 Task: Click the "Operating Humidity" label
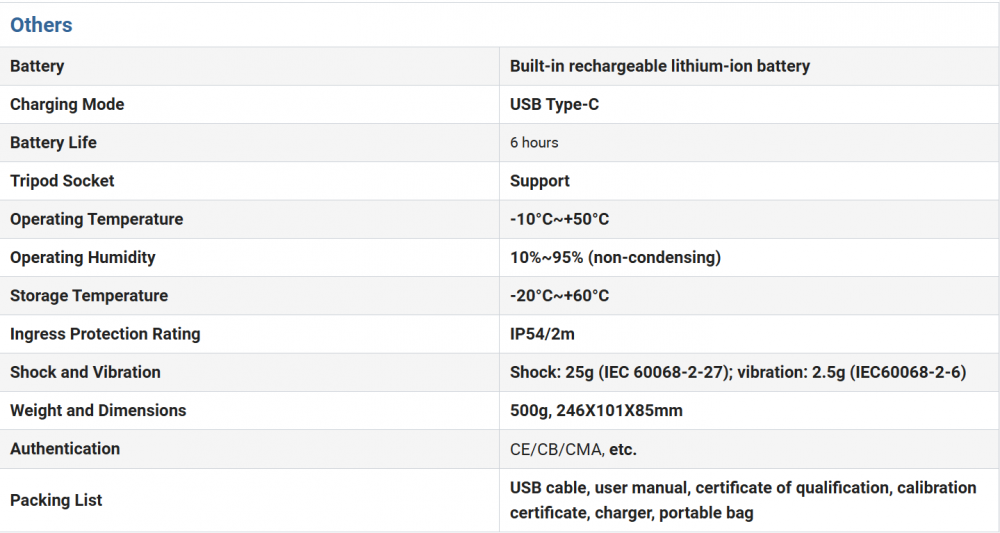(83, 257)
